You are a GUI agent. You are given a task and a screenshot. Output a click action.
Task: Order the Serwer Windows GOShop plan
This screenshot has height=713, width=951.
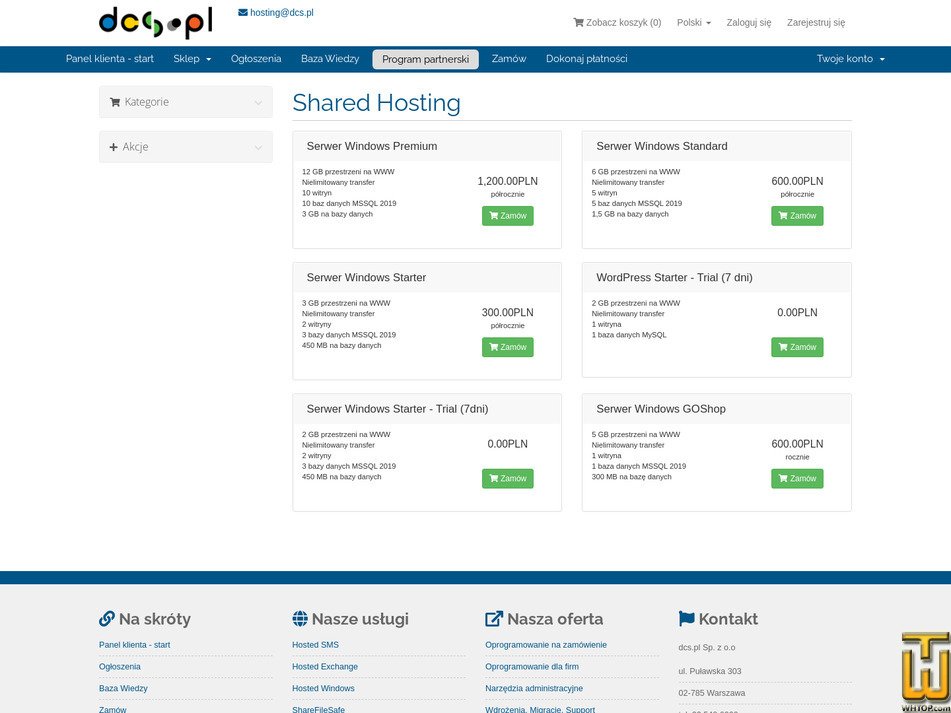pyautogui.click(x=797, y=478)
